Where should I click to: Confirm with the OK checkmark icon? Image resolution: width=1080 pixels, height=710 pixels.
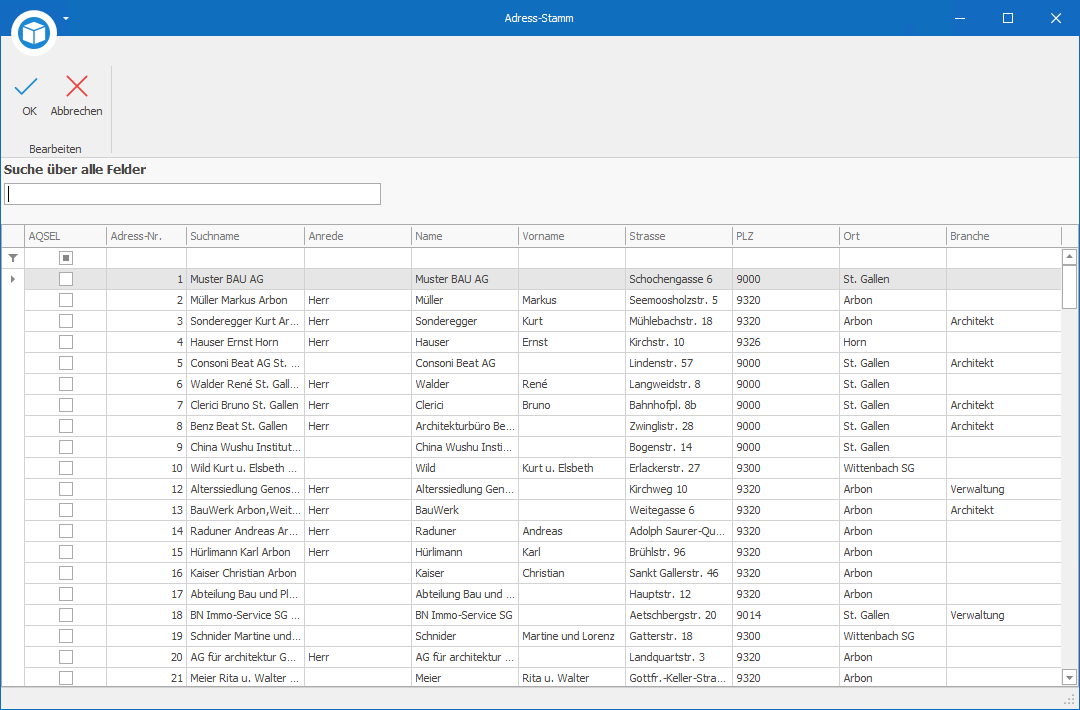27,87
